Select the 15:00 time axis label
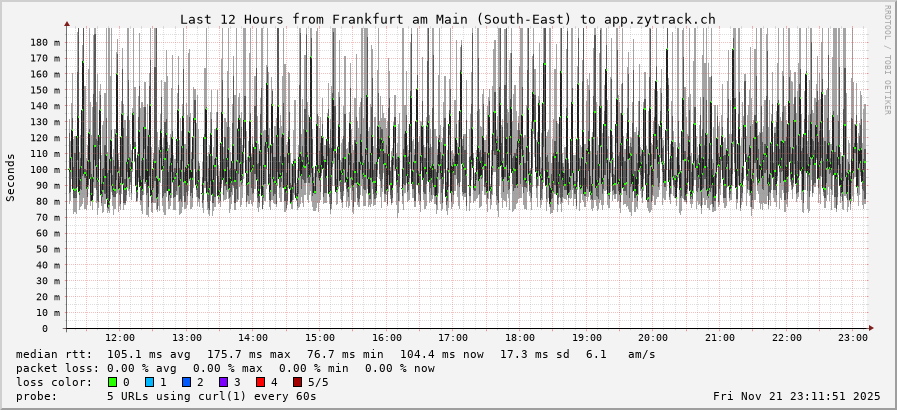 click(320, 338)
